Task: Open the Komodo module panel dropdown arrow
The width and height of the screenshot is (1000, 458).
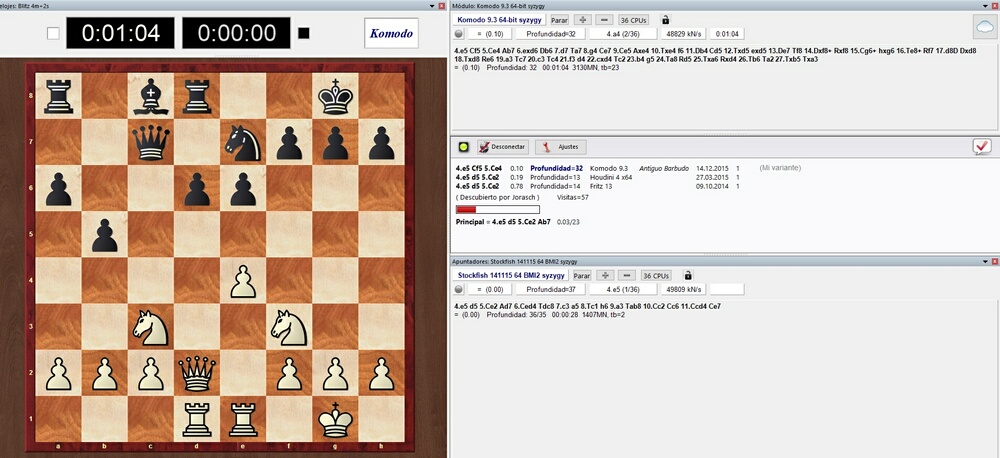Action: coord(985,6)
